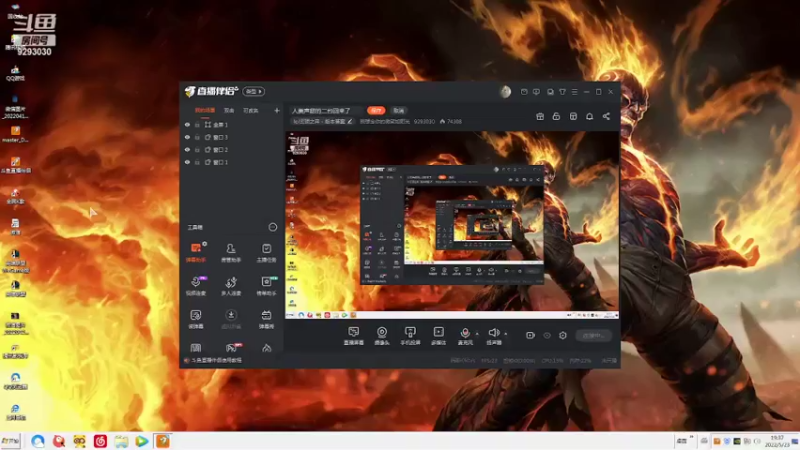Hide the 窗口3 source via eye icon

click(187, 137)
